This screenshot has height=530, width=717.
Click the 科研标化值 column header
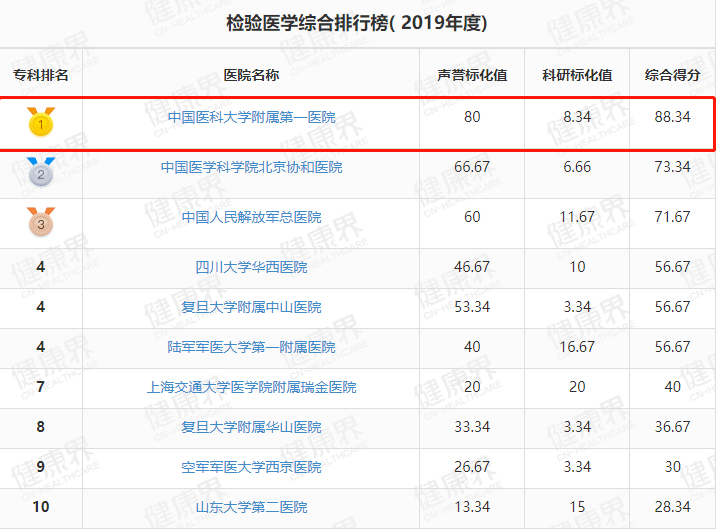click(577, 75)
